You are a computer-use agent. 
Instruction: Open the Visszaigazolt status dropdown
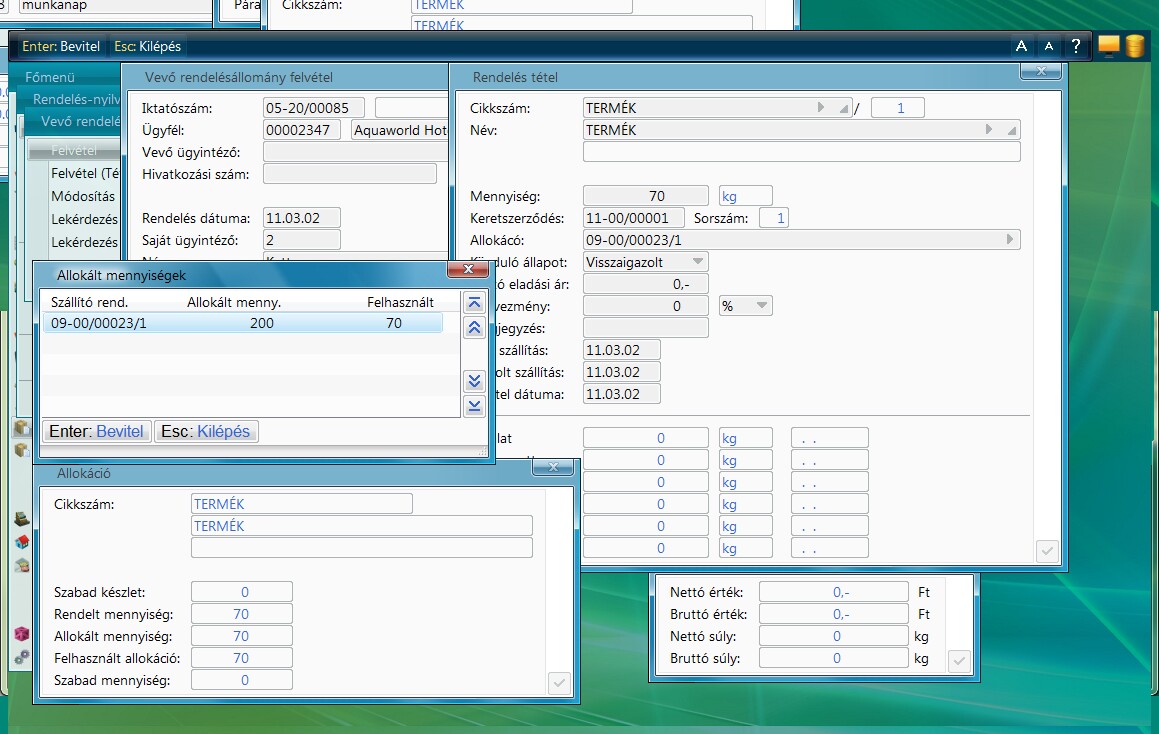(699, 262)
